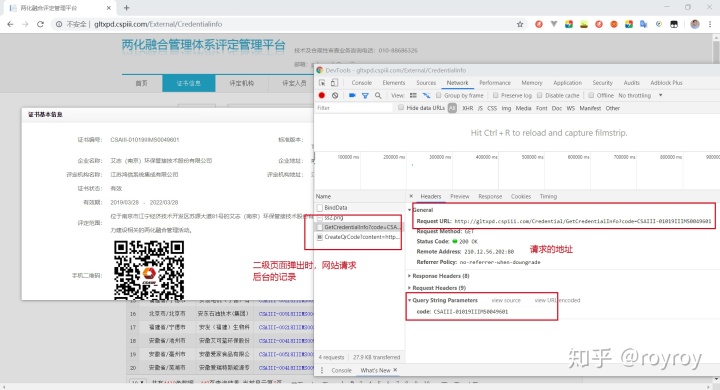This screenshot has width=720, height=390.
Task: Close the What's New drawer tab
Action: point(395,370)
